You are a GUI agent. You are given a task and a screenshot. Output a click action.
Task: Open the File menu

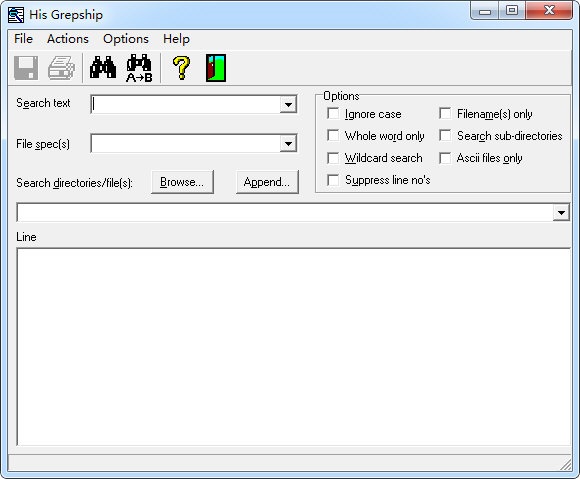point(23,39)
